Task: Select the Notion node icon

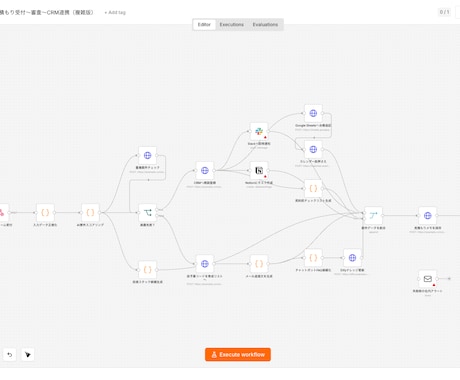Action: pos(259,171)
